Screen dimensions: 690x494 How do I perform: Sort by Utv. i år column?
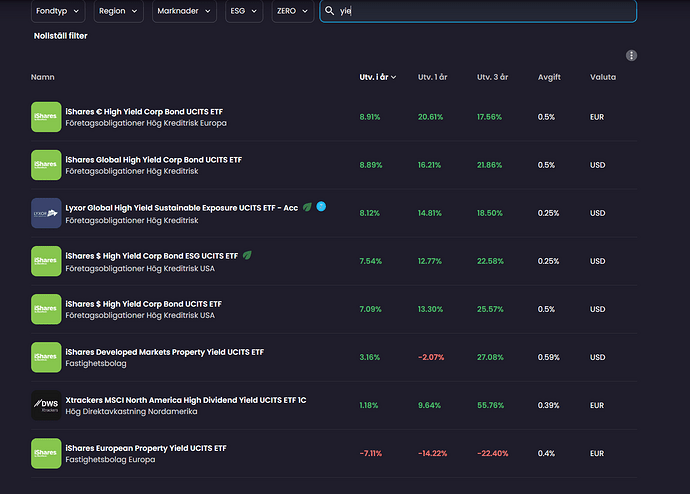(x=378, y=77)
